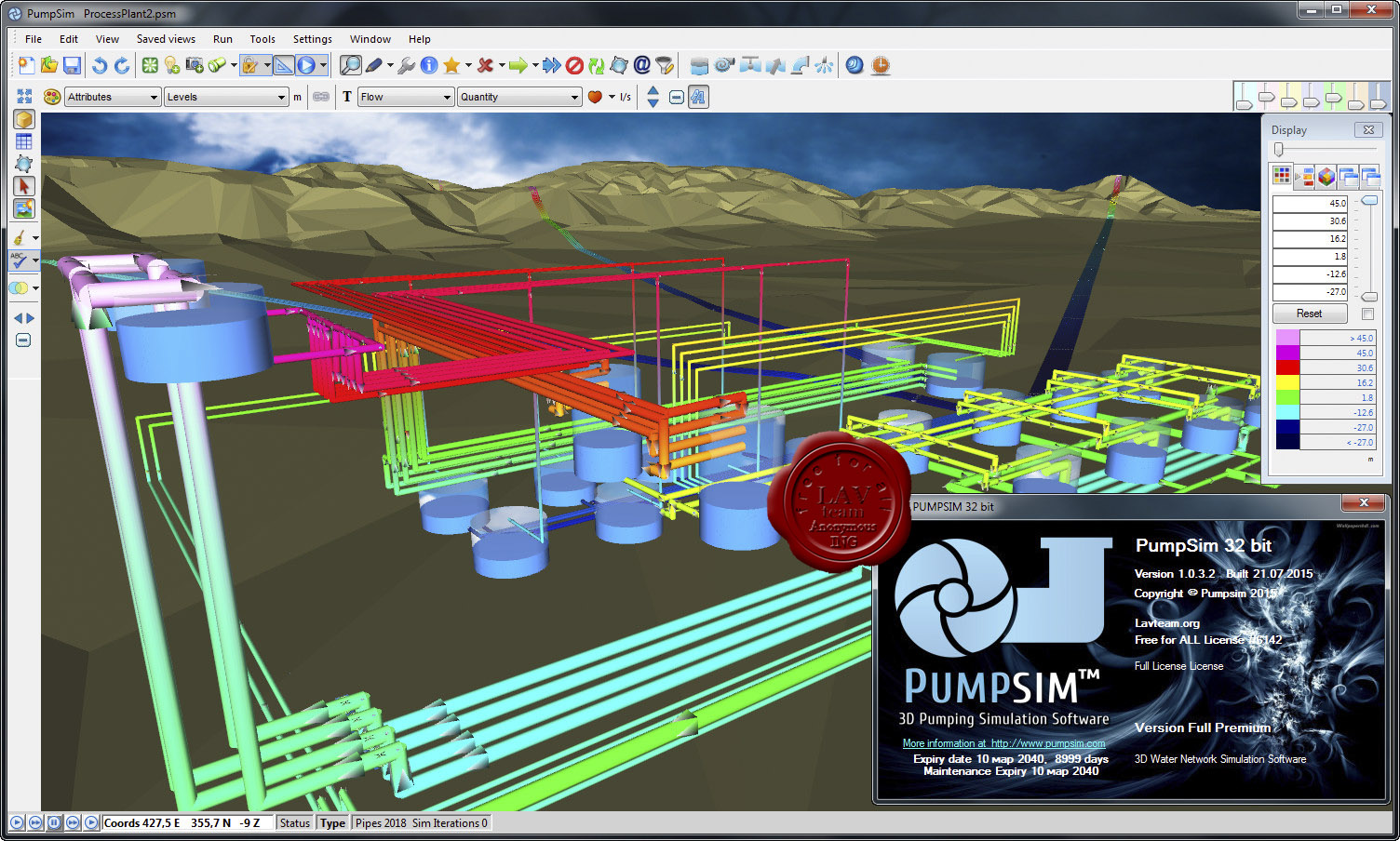1400x841 pixels.
Task: Toggle the T text display button
Action: [347, 97]
